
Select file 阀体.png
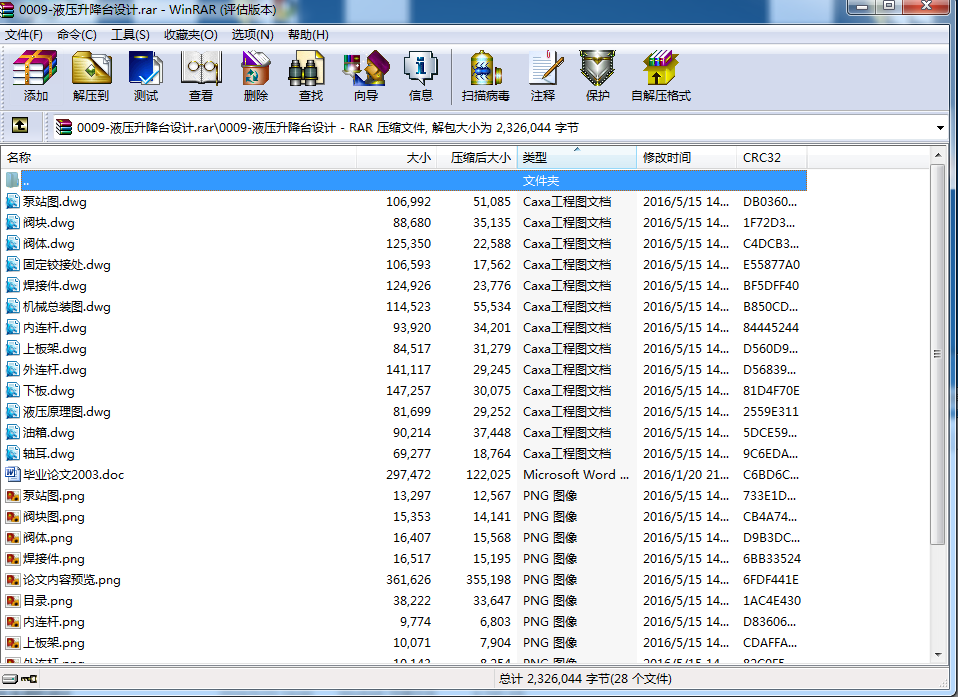48,538
